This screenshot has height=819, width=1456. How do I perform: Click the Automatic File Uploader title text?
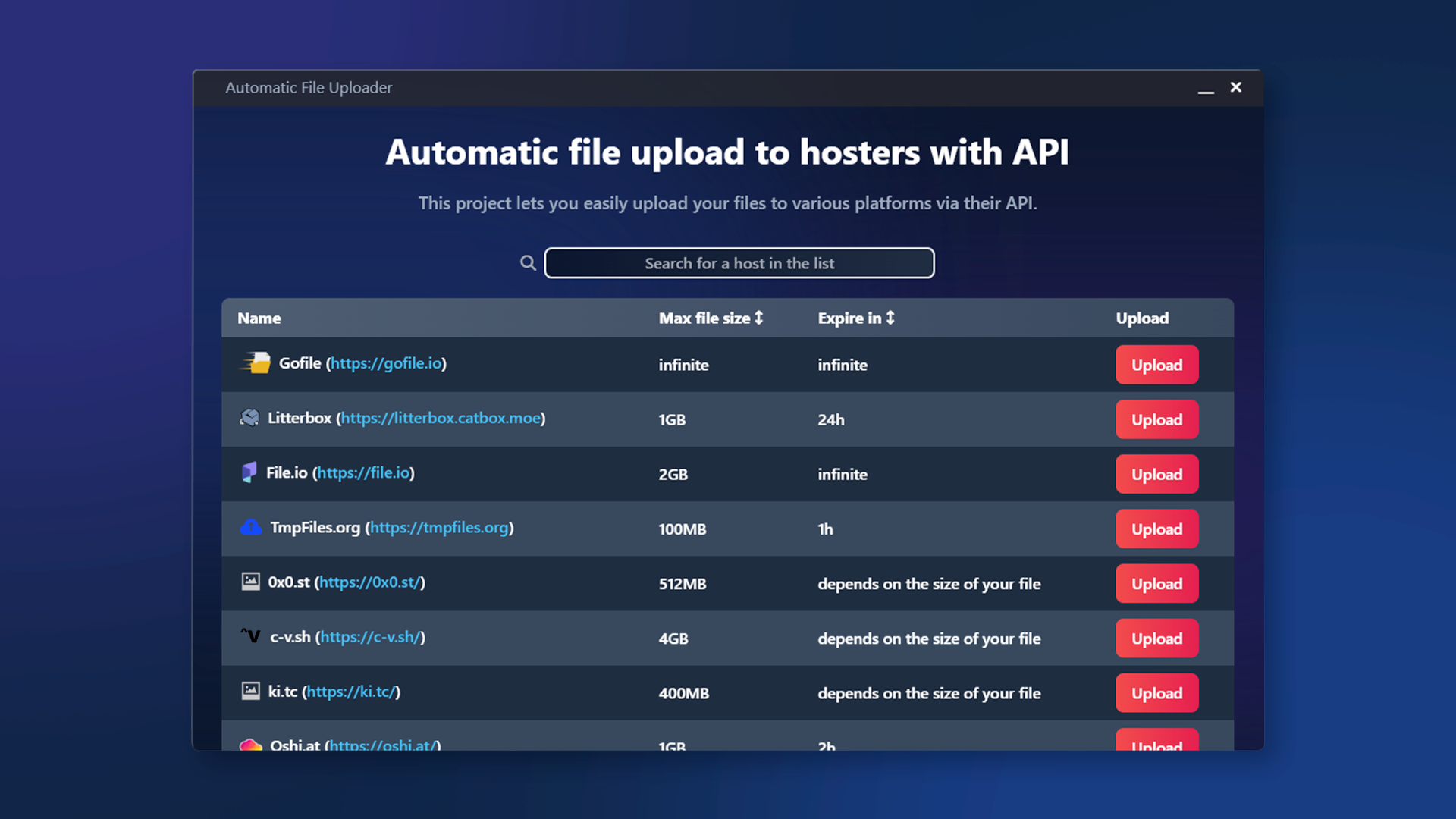click(309, 87)
